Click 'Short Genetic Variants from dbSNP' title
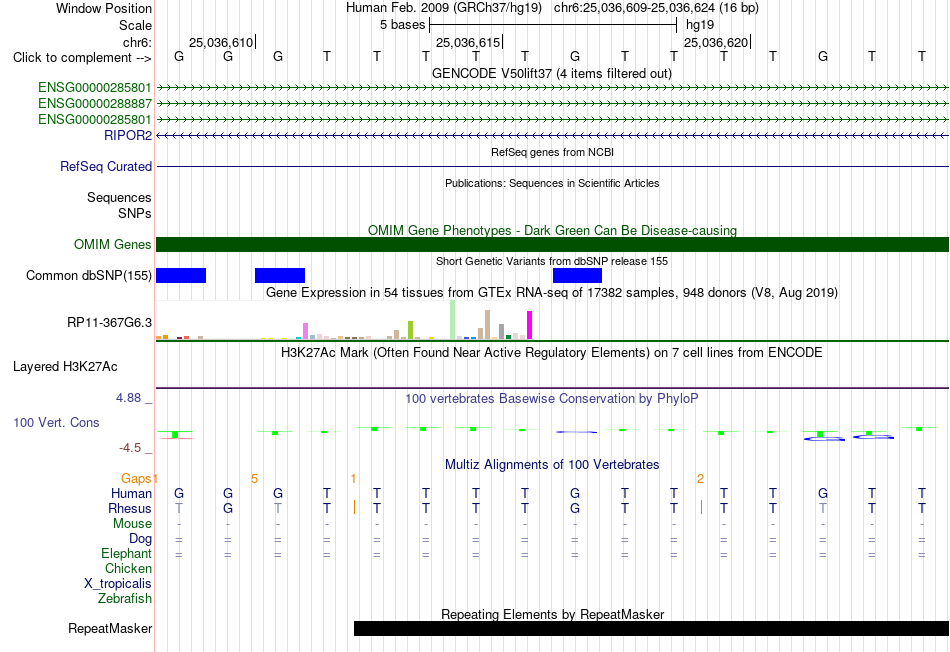The image size is (950, 652). pos(552,261)
